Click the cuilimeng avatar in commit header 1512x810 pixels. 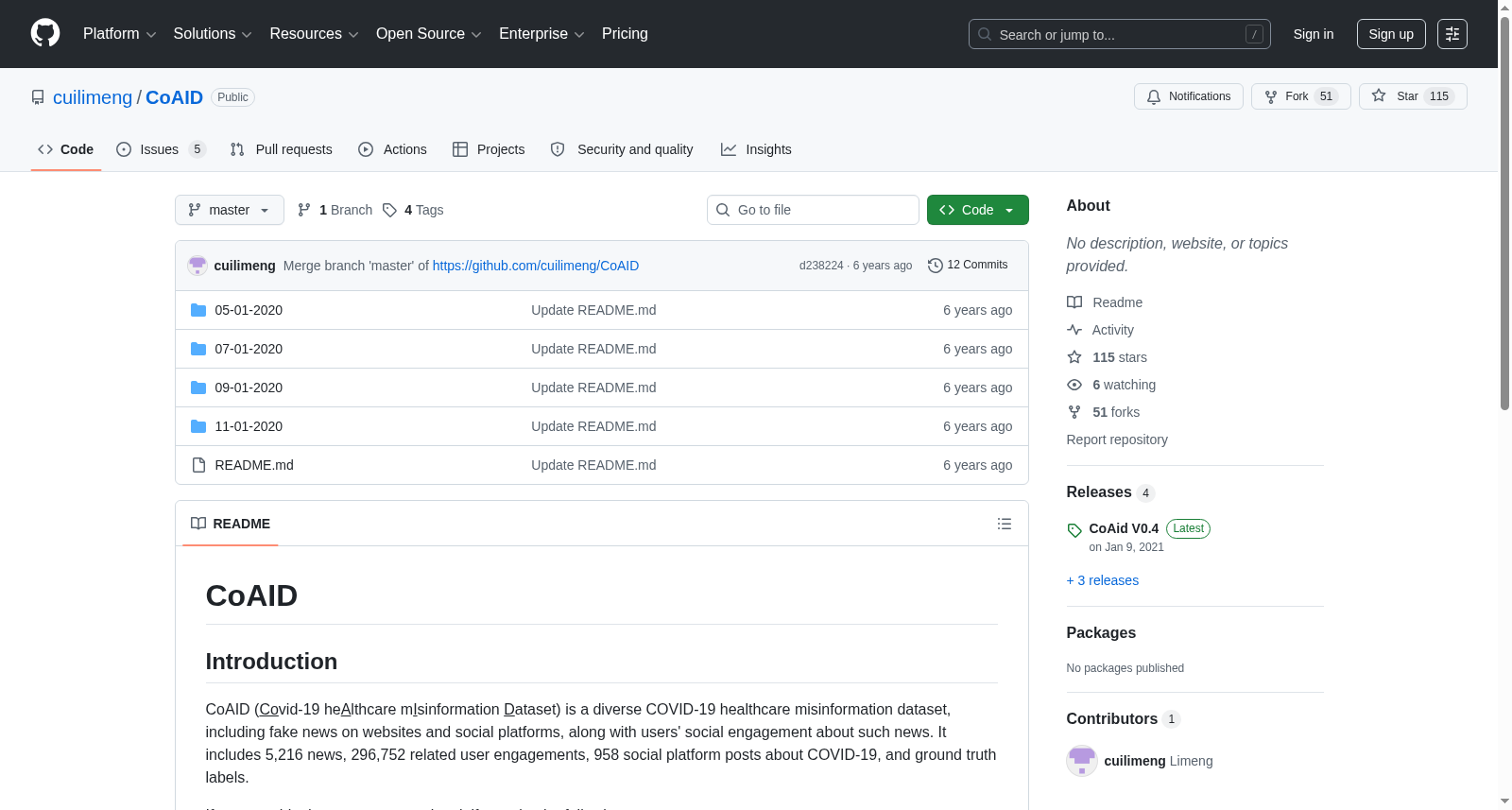pyautogui.click(x=198, y=266)
